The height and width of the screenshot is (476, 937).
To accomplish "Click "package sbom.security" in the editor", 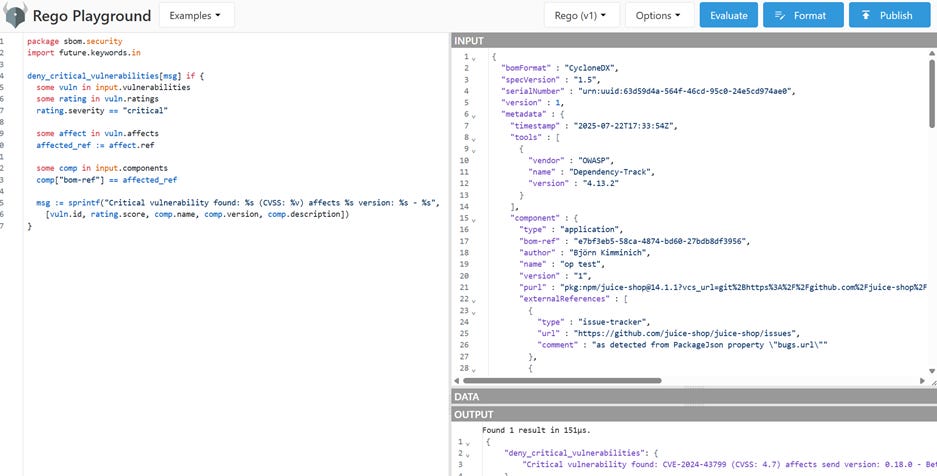I will (x=75, y=41).
